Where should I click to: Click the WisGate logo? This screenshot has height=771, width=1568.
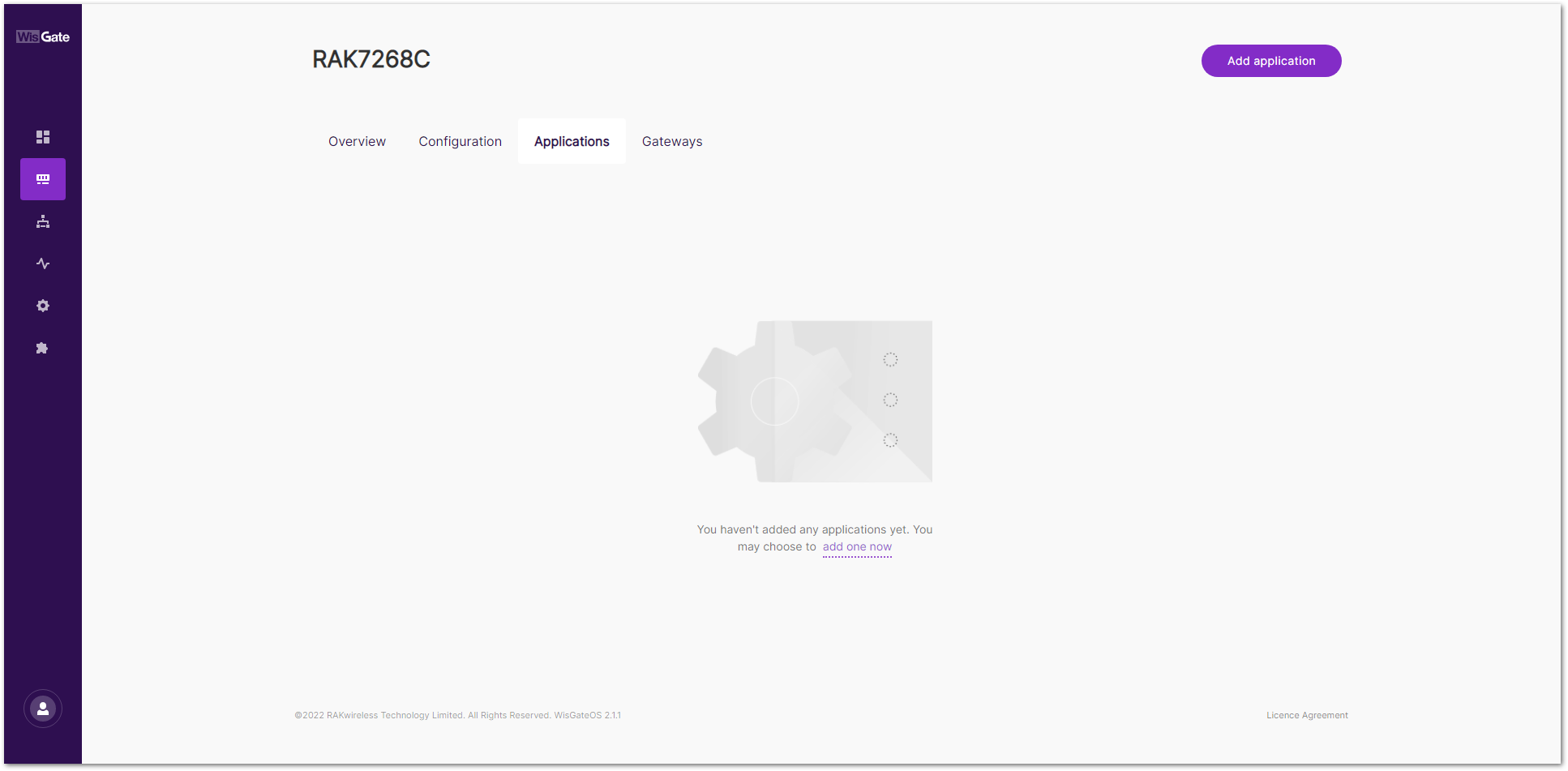click(43, 36)
